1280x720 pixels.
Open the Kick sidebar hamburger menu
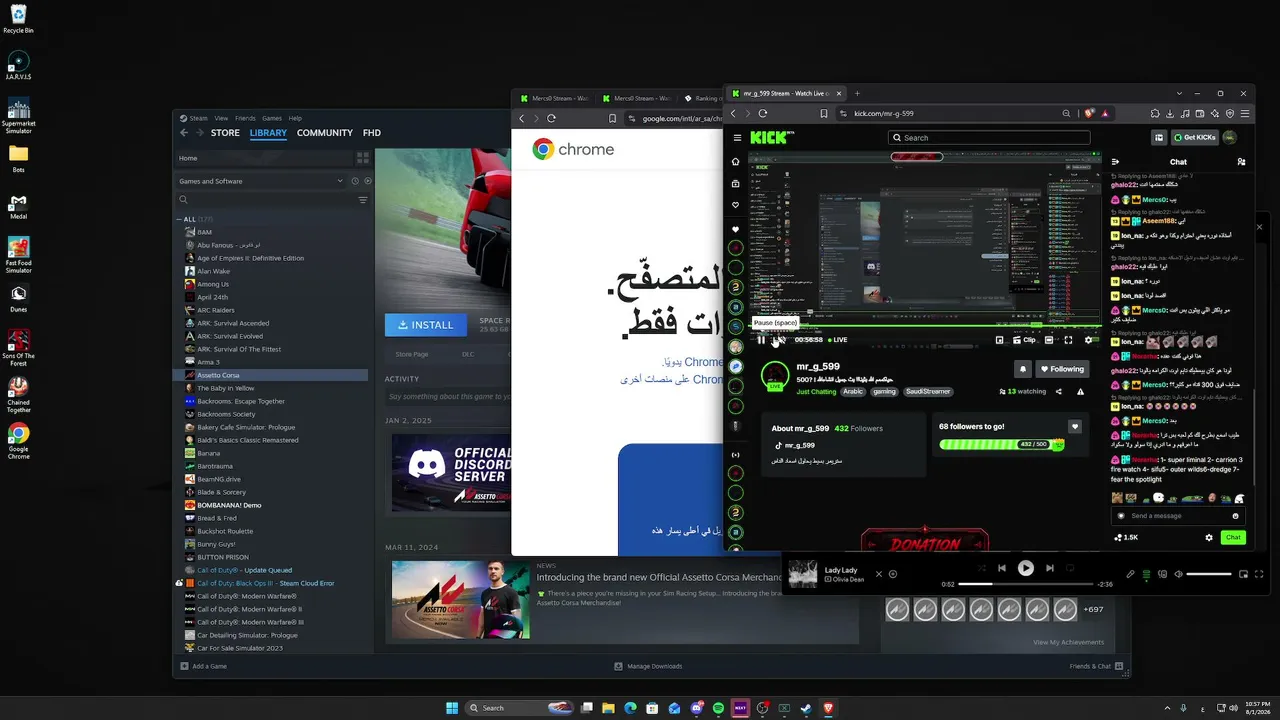coord(737,138)
